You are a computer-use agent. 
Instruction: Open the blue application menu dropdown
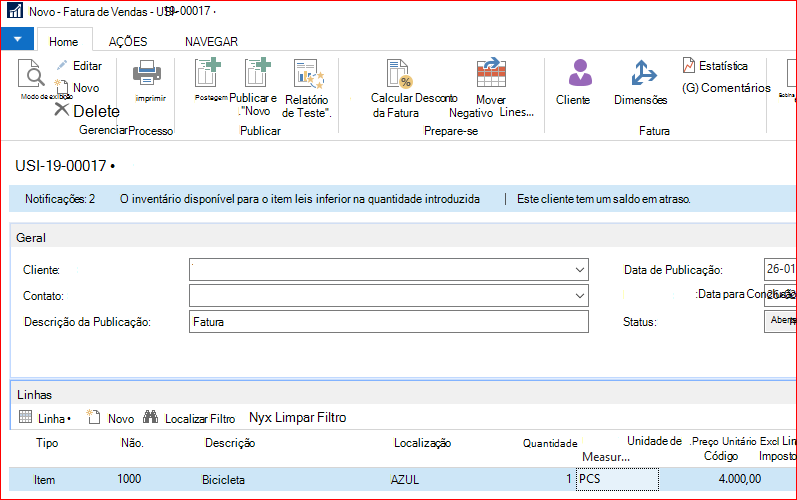(17, 39)
